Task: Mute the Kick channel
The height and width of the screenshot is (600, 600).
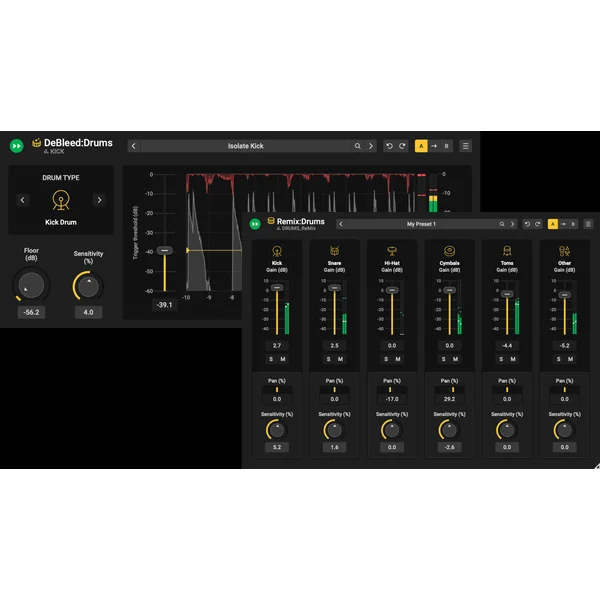Action: coord(283,359)
